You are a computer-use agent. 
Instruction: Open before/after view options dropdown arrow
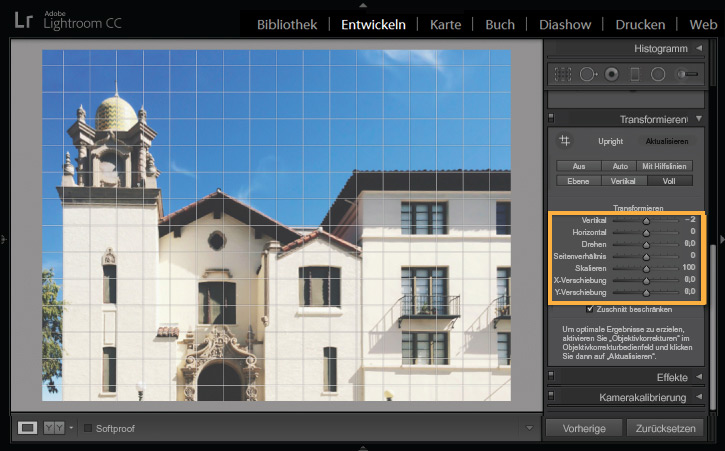(x=71, y=428)
